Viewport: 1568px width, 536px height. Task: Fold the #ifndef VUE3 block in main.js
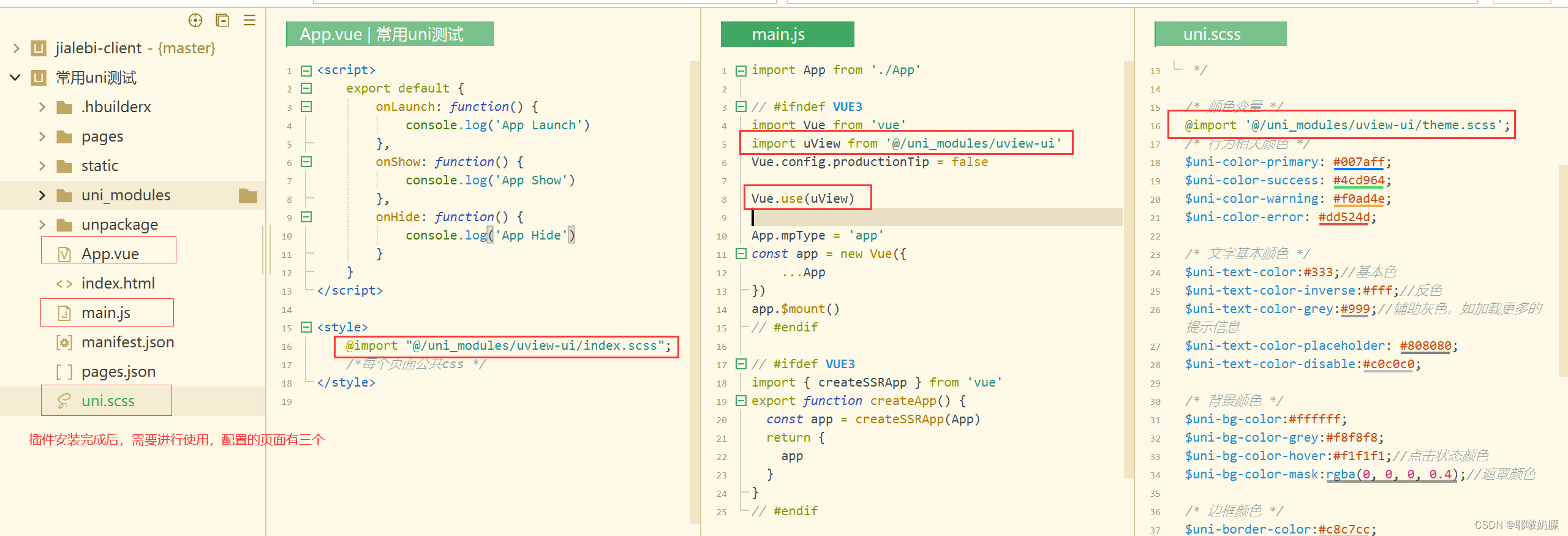[x=741, y=107]
